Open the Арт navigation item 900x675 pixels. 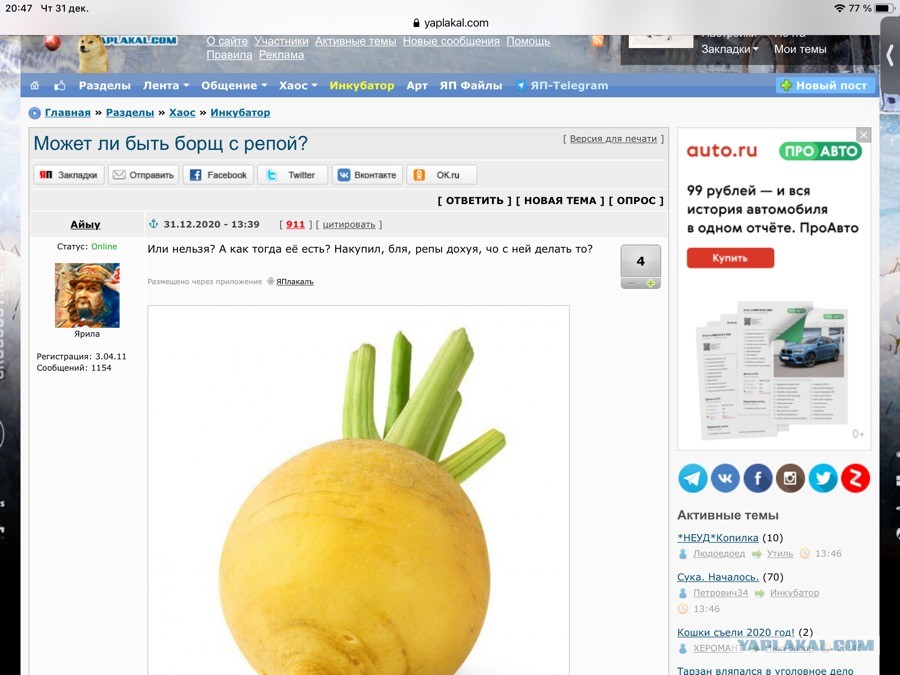(417, 86)
